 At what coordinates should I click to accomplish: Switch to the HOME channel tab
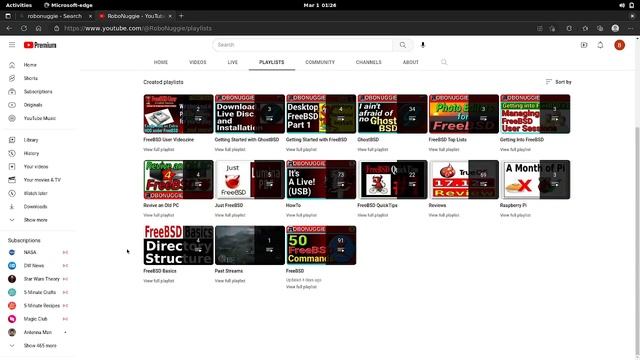(161, 62)
